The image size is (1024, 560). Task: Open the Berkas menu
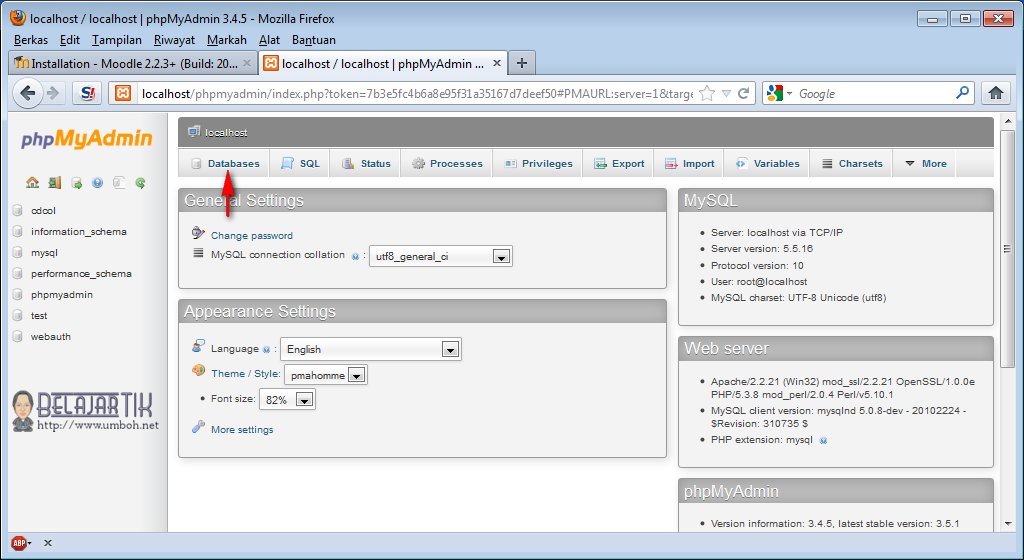click(31, 40)
